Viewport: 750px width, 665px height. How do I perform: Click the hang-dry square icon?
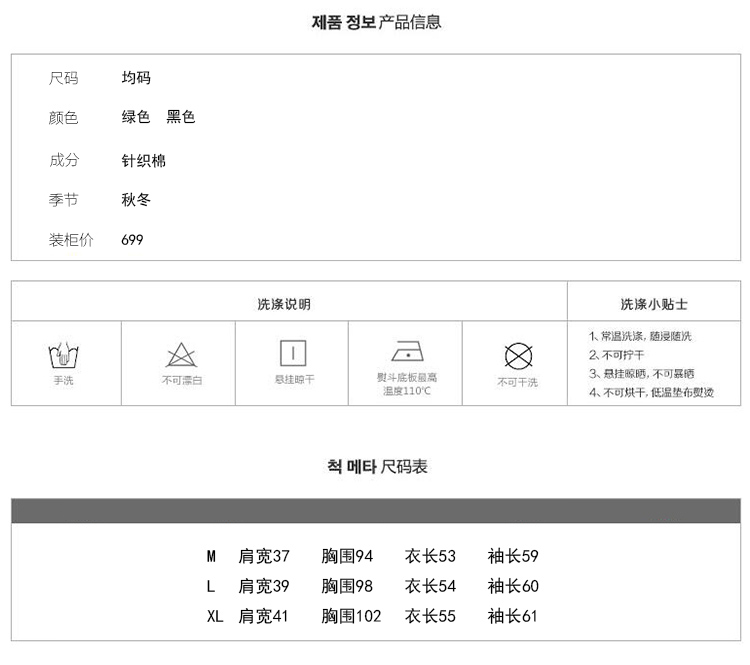293,353
